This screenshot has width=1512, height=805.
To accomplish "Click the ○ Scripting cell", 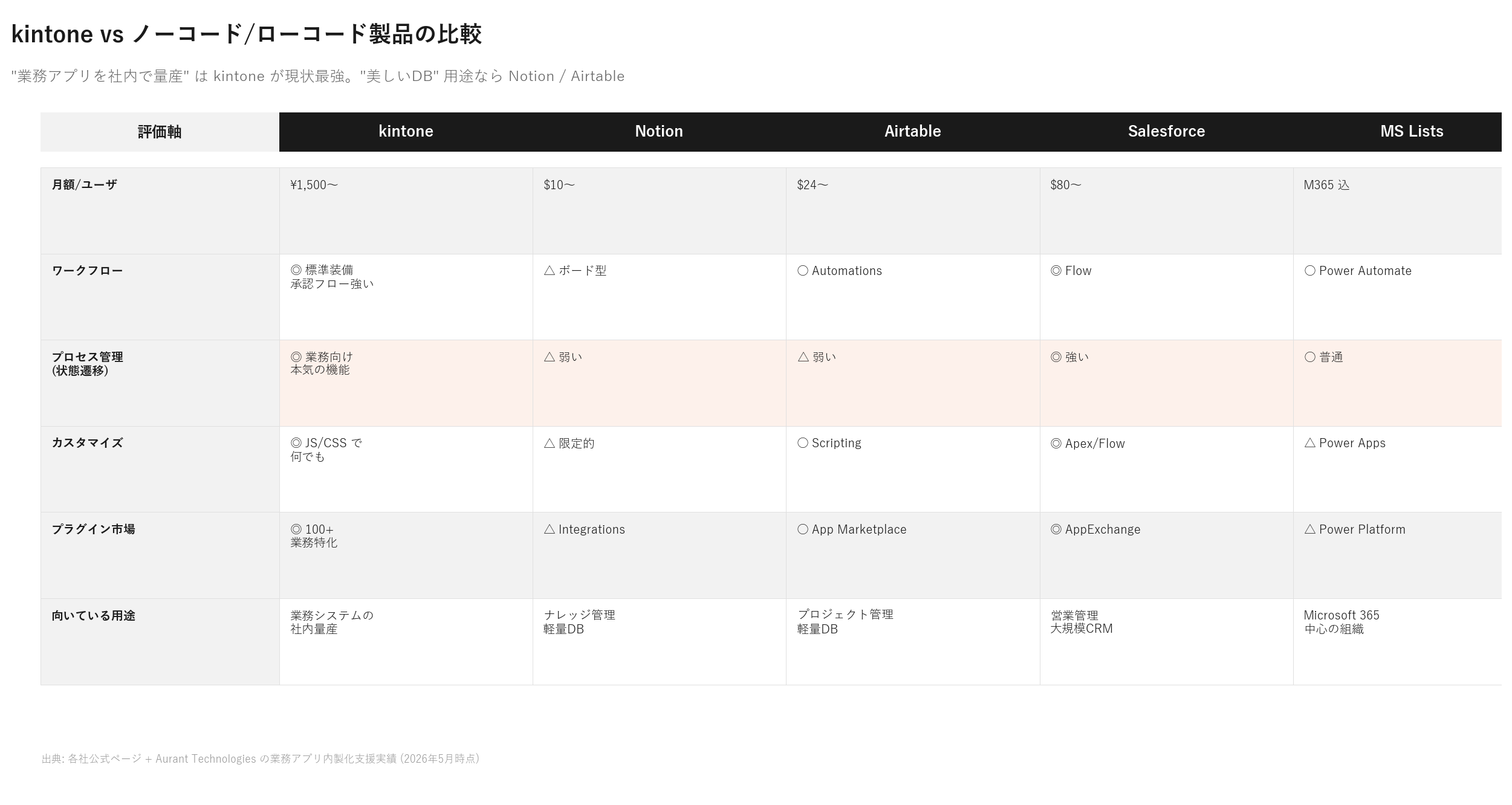I will (x=913, y=469).
